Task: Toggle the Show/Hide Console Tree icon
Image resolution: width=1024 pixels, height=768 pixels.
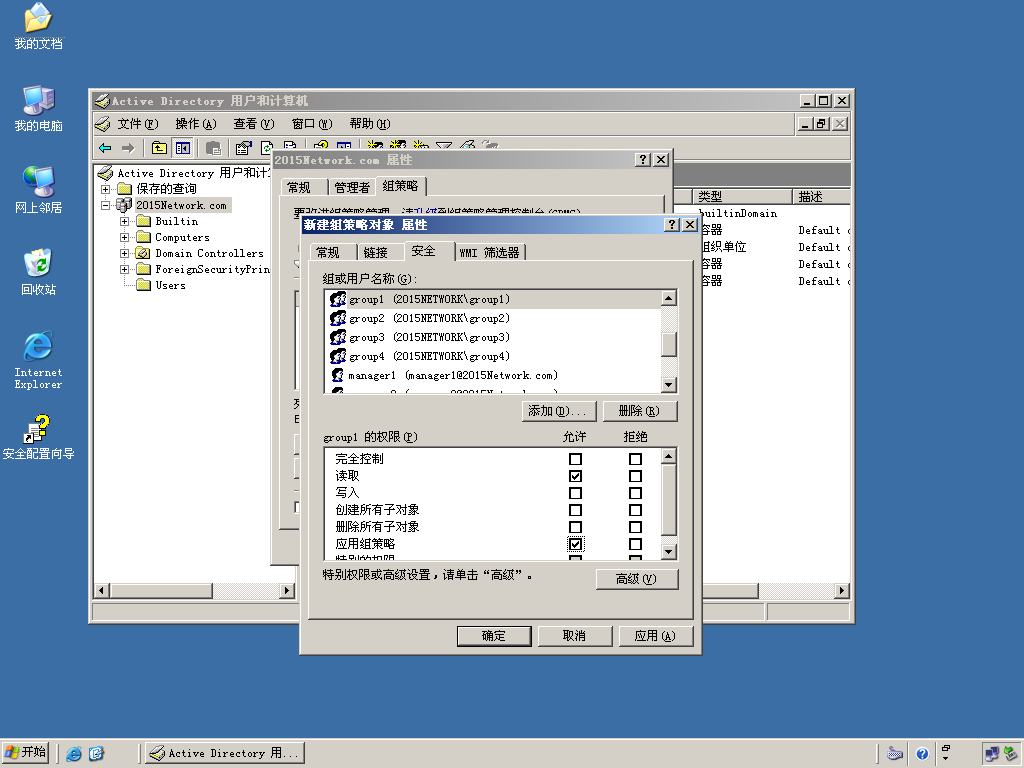Action: coord(182,148)
